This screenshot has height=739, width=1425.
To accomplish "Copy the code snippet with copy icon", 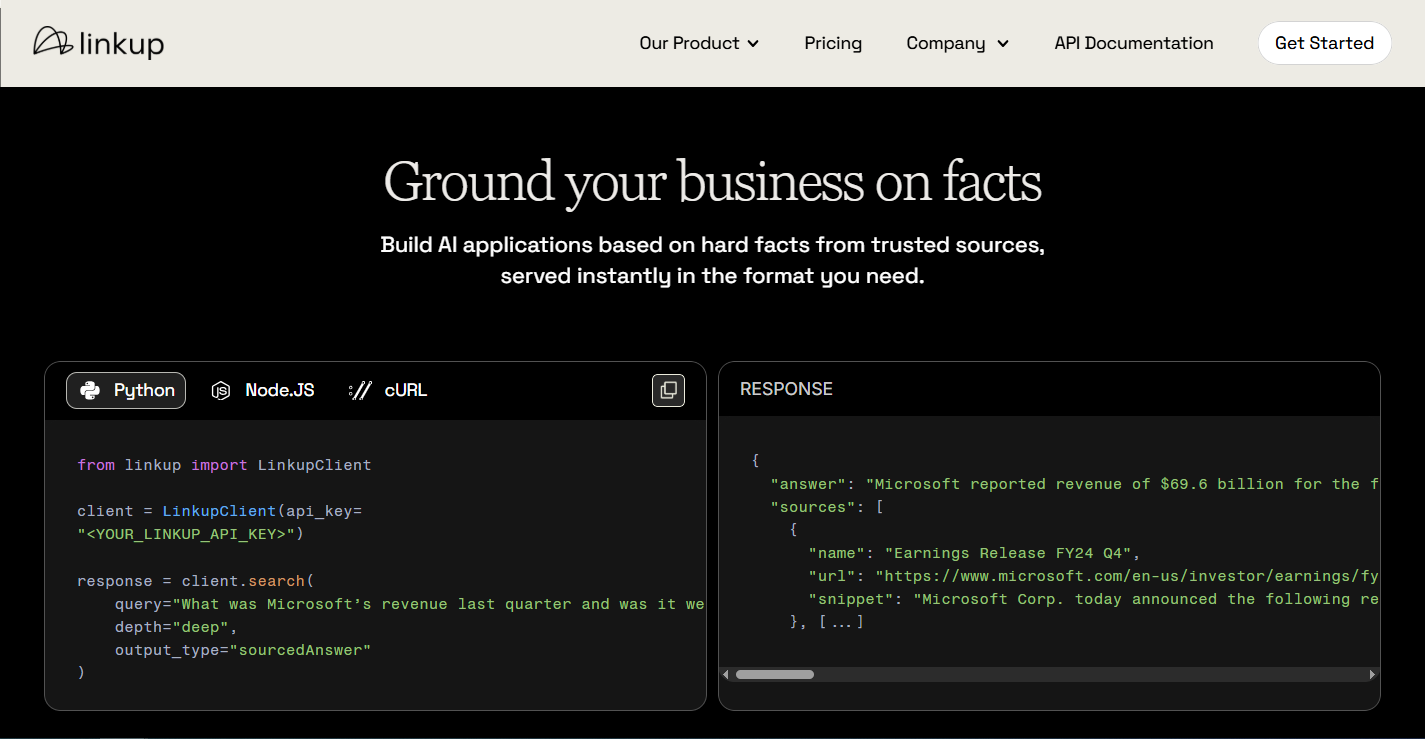I will point(668,390).
